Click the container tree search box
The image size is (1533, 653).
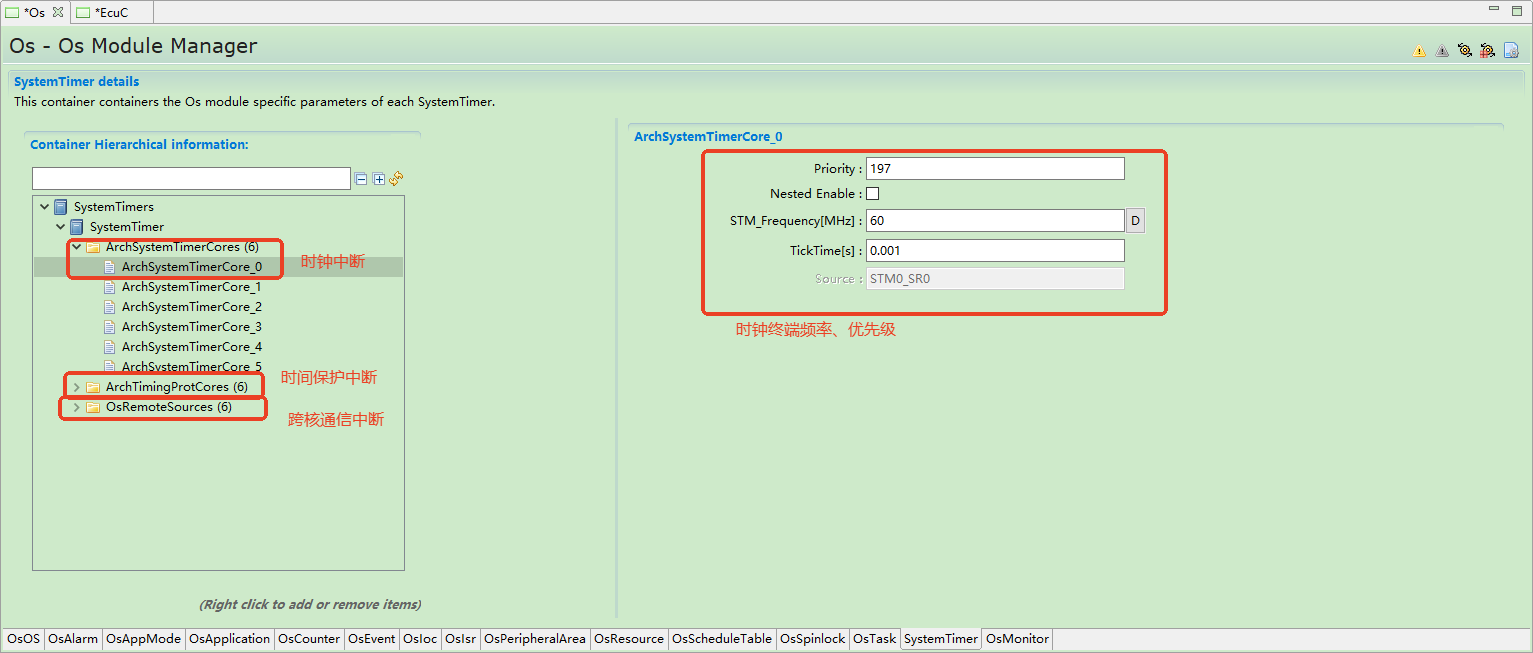[x=191, y=179]
